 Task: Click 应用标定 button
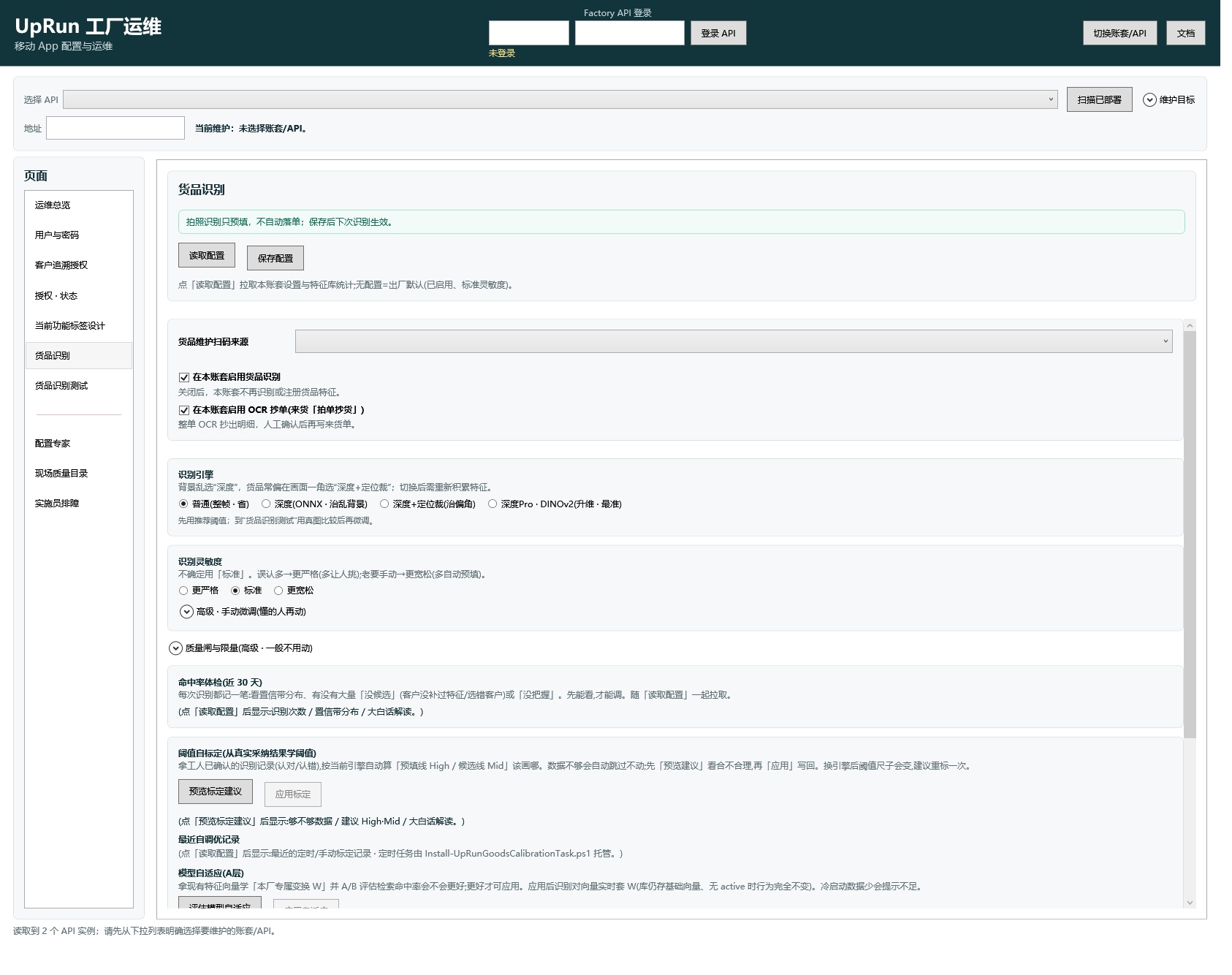coord(293,794)
